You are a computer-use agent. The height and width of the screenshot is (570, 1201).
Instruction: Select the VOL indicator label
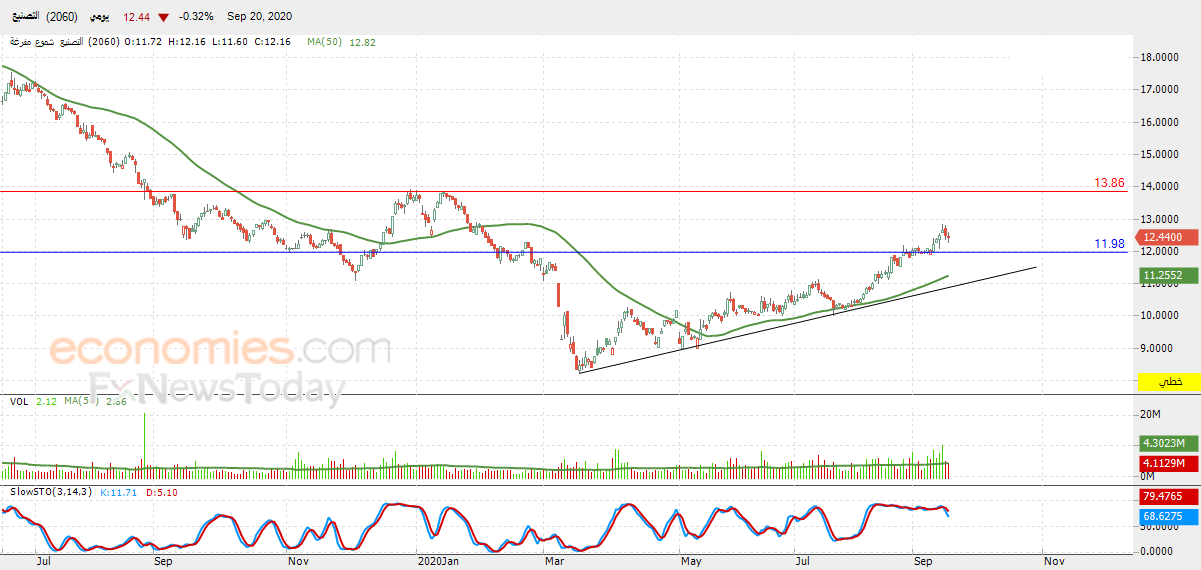pyautogui.click(x=18, y=402)
